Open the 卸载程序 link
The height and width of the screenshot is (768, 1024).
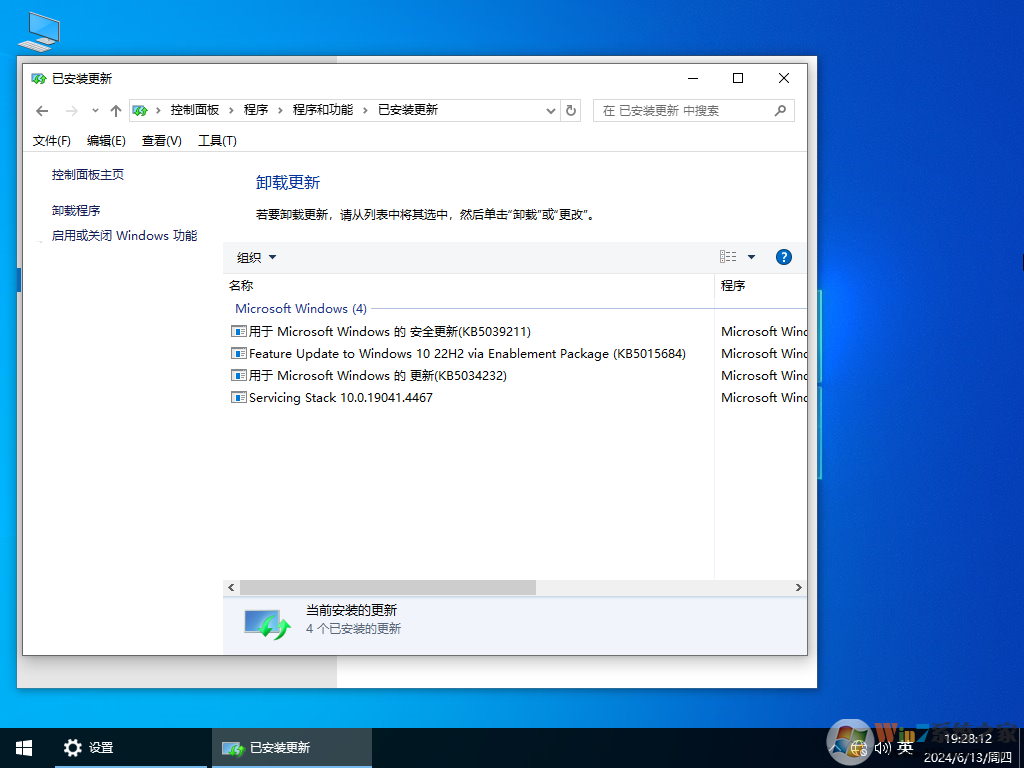pos(76,210)
